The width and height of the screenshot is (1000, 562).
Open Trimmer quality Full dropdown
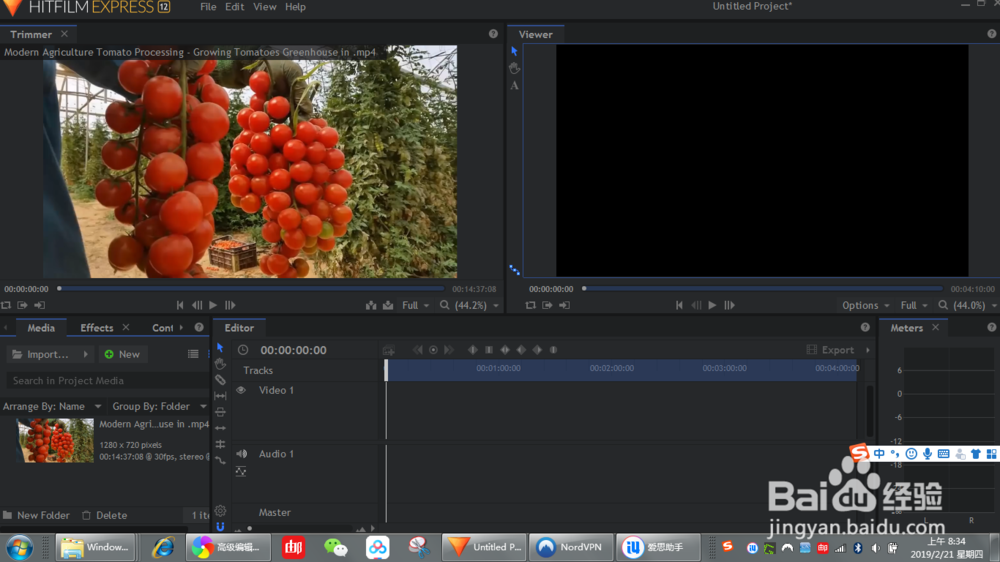[x=415, y=306]
